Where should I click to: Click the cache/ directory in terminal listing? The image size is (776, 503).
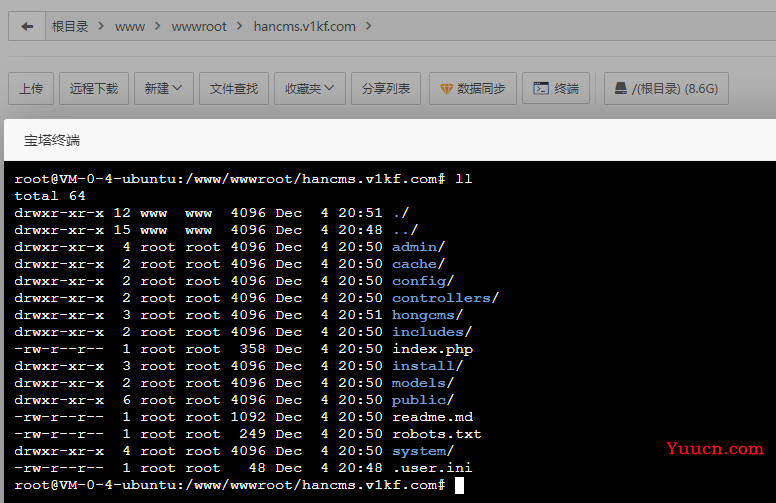click(419, 264)
